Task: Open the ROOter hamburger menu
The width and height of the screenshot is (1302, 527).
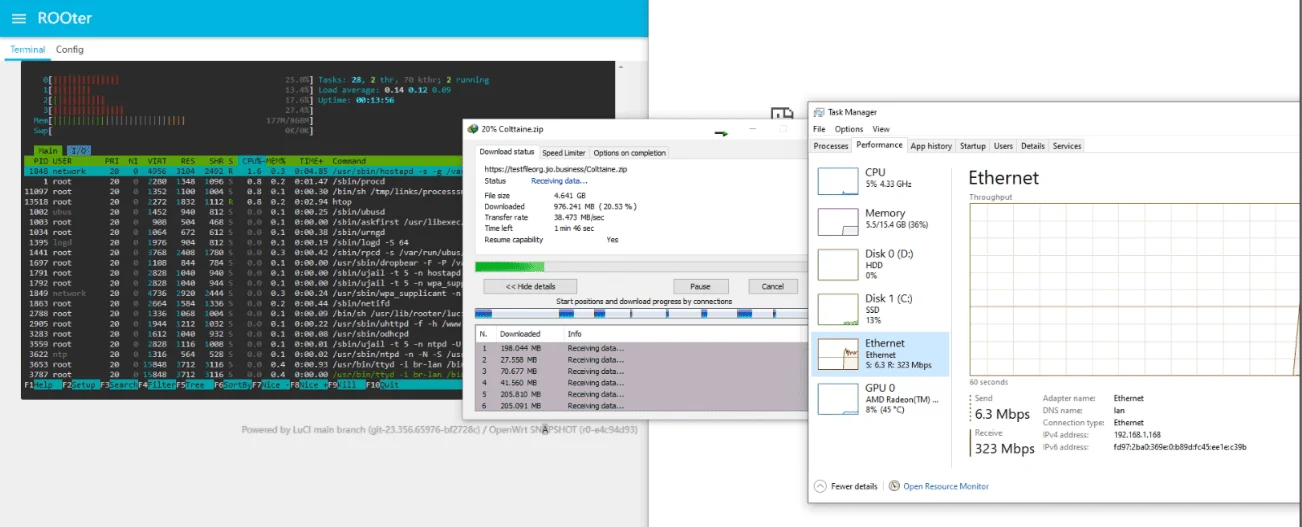Action: pos(19,19)
